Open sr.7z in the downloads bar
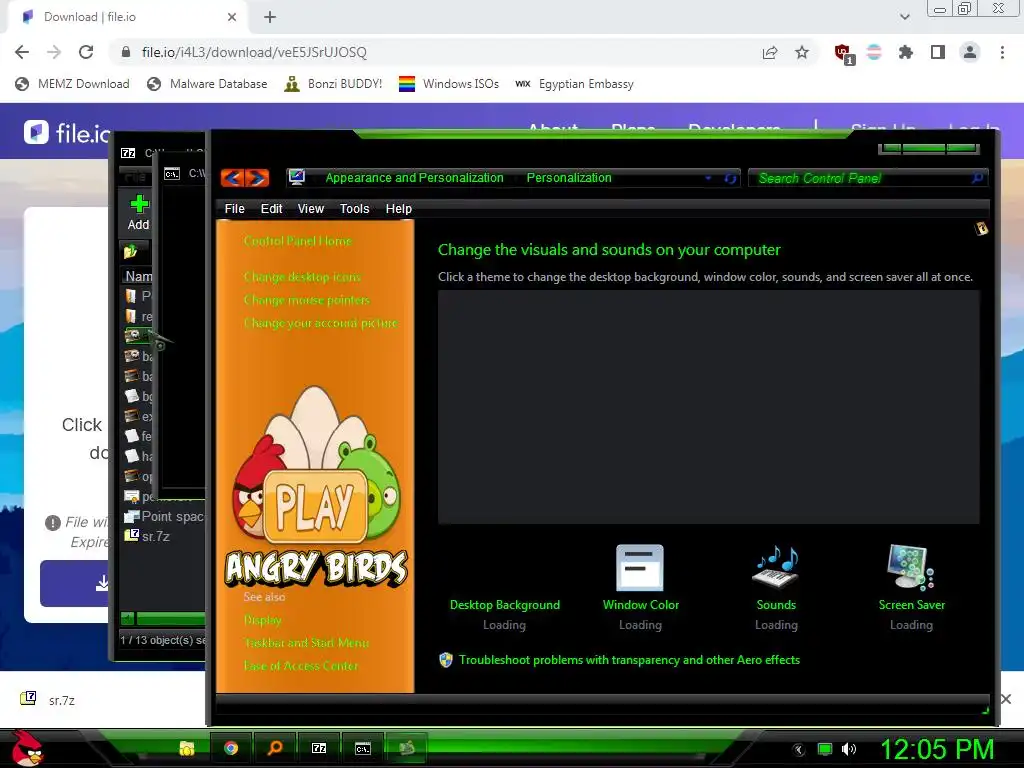Viewport: 1024px width, 768px height. click(x=48, y=699)
